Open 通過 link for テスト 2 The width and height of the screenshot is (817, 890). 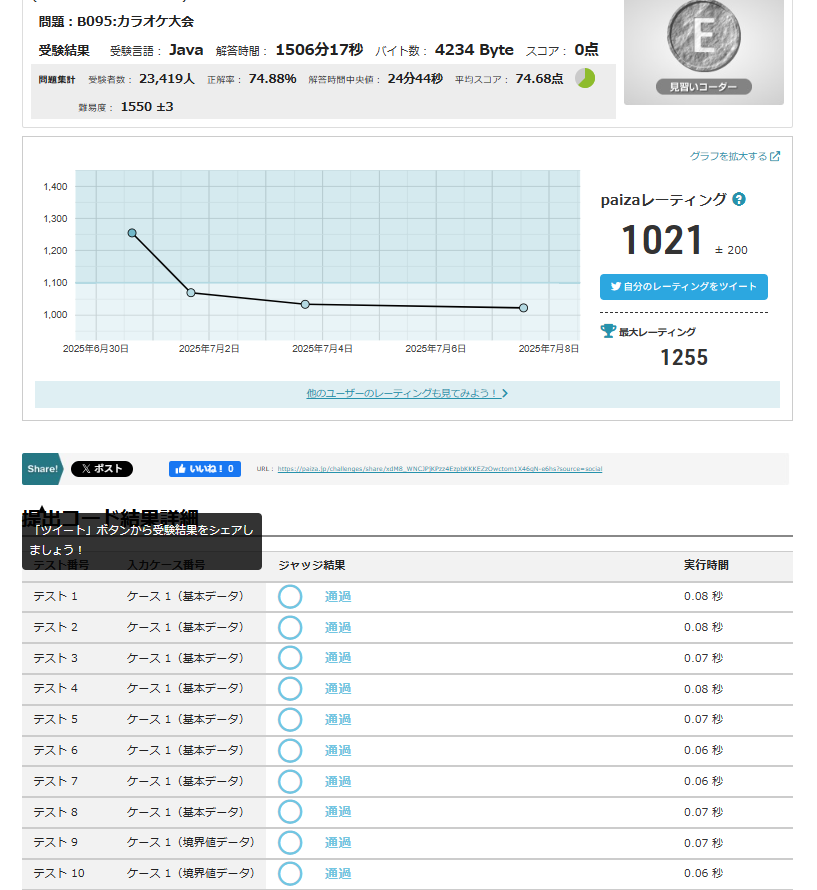coord(338,628)
